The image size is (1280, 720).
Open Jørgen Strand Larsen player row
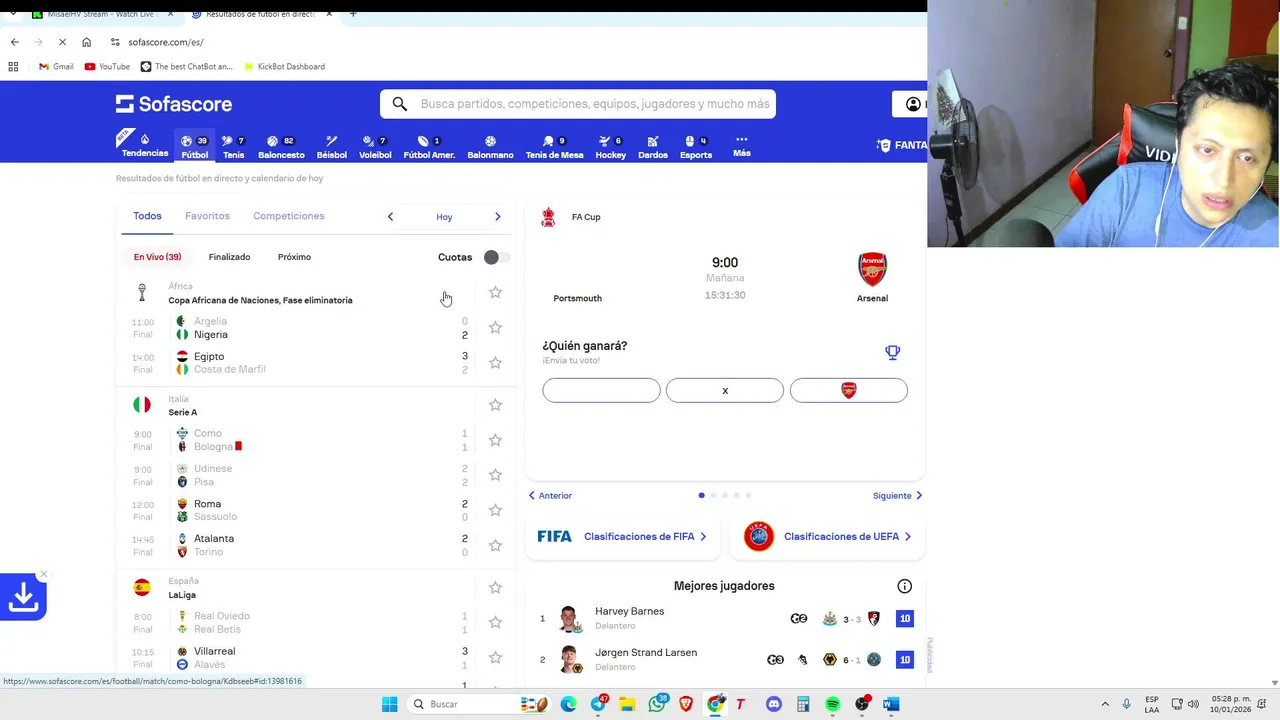click(725, 660)
